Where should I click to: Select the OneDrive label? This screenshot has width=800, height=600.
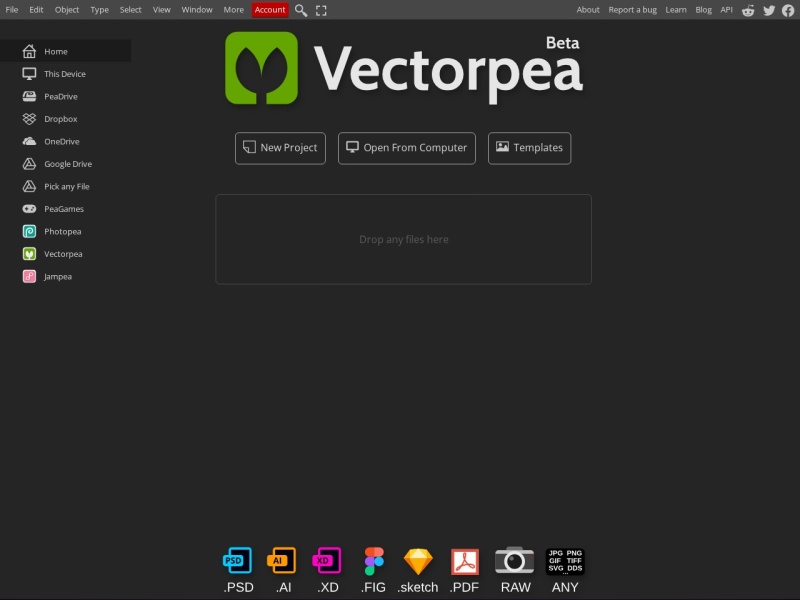[62, 141]
